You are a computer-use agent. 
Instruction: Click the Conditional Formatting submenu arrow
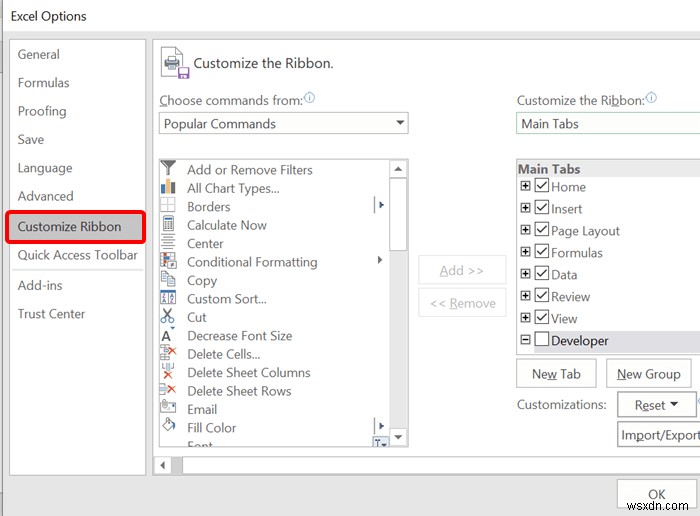380,260
